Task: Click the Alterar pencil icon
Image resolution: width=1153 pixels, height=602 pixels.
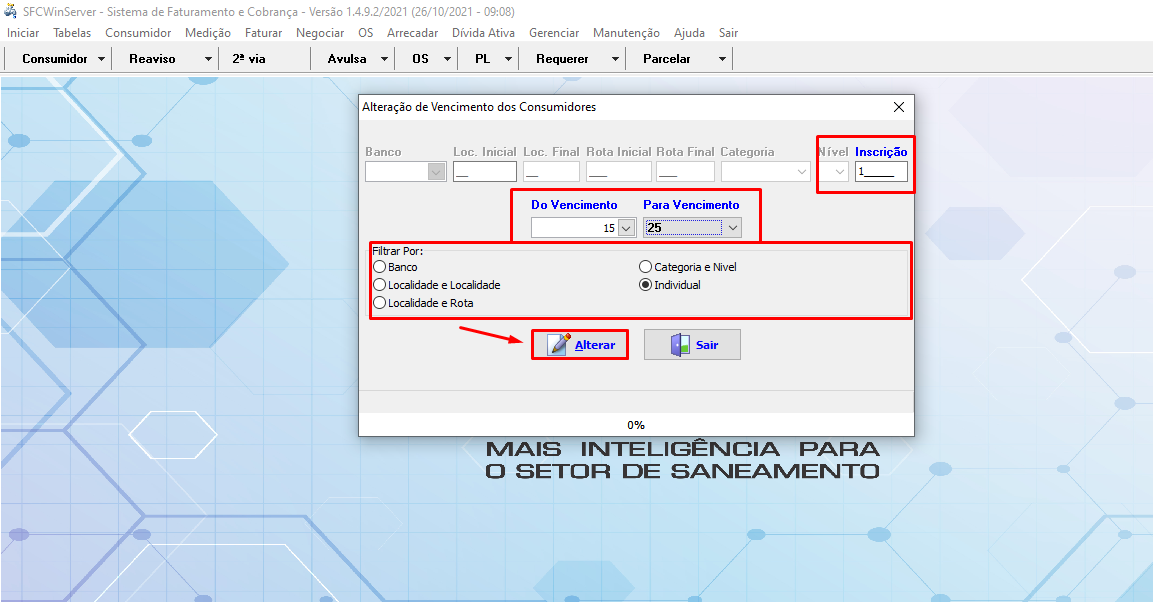Action: pos(559,345)
